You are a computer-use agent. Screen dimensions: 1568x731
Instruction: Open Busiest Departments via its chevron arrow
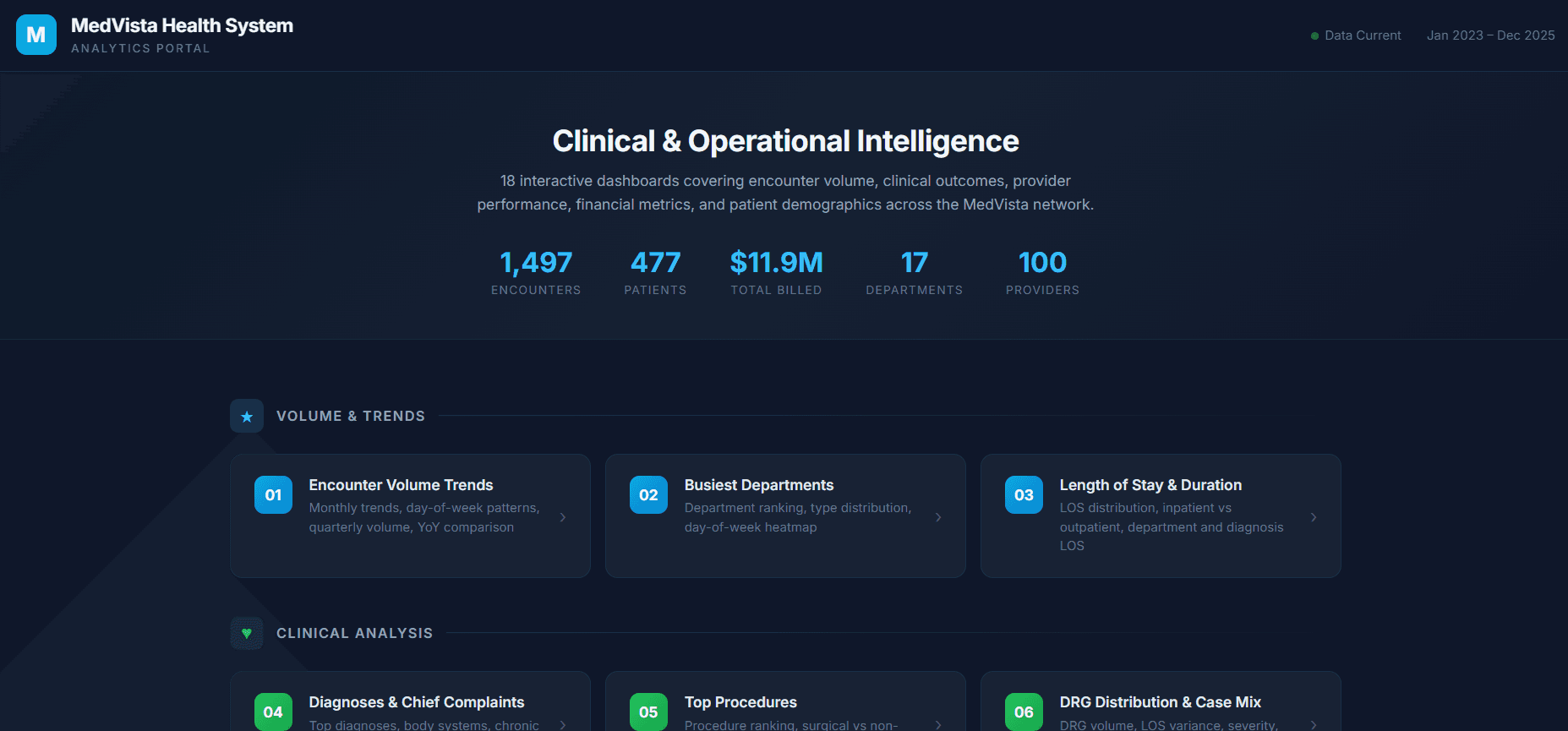coord(938,517)
